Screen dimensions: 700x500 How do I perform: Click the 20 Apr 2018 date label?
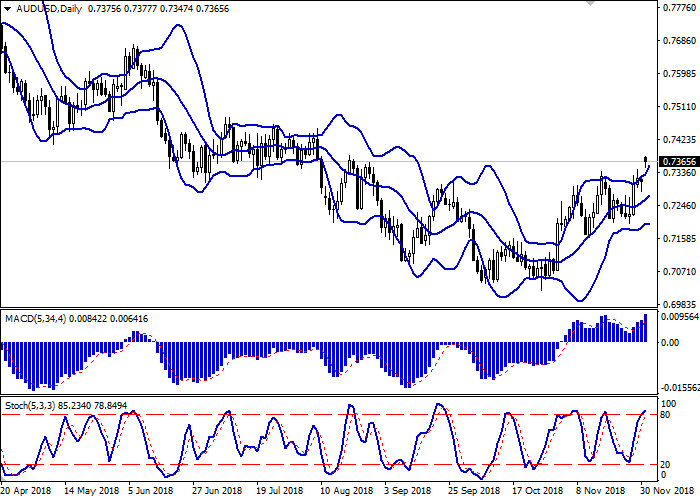tap(27, 492)
